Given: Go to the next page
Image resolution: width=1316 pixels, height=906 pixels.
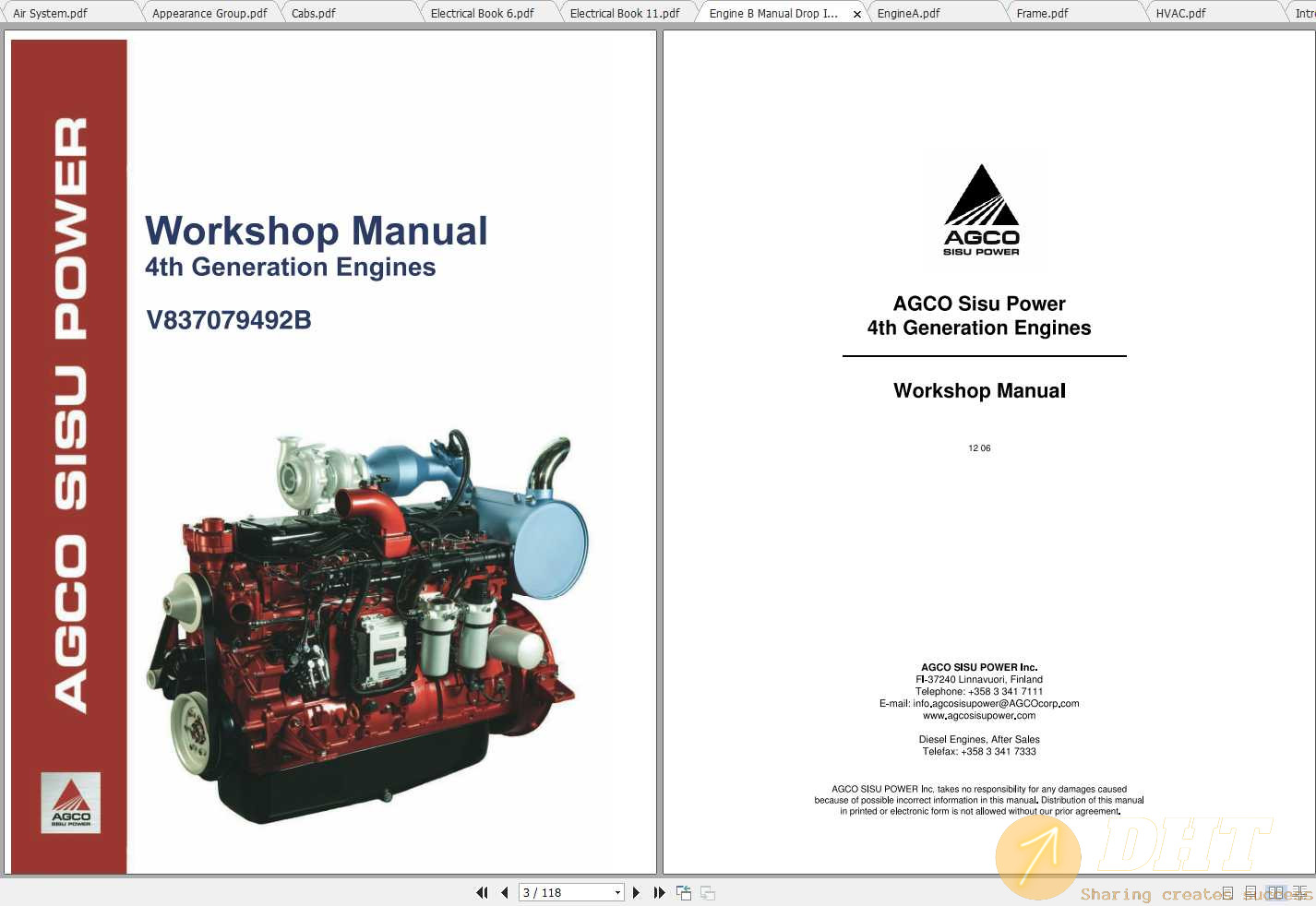Looking at the screenshot, I should 636,892.
